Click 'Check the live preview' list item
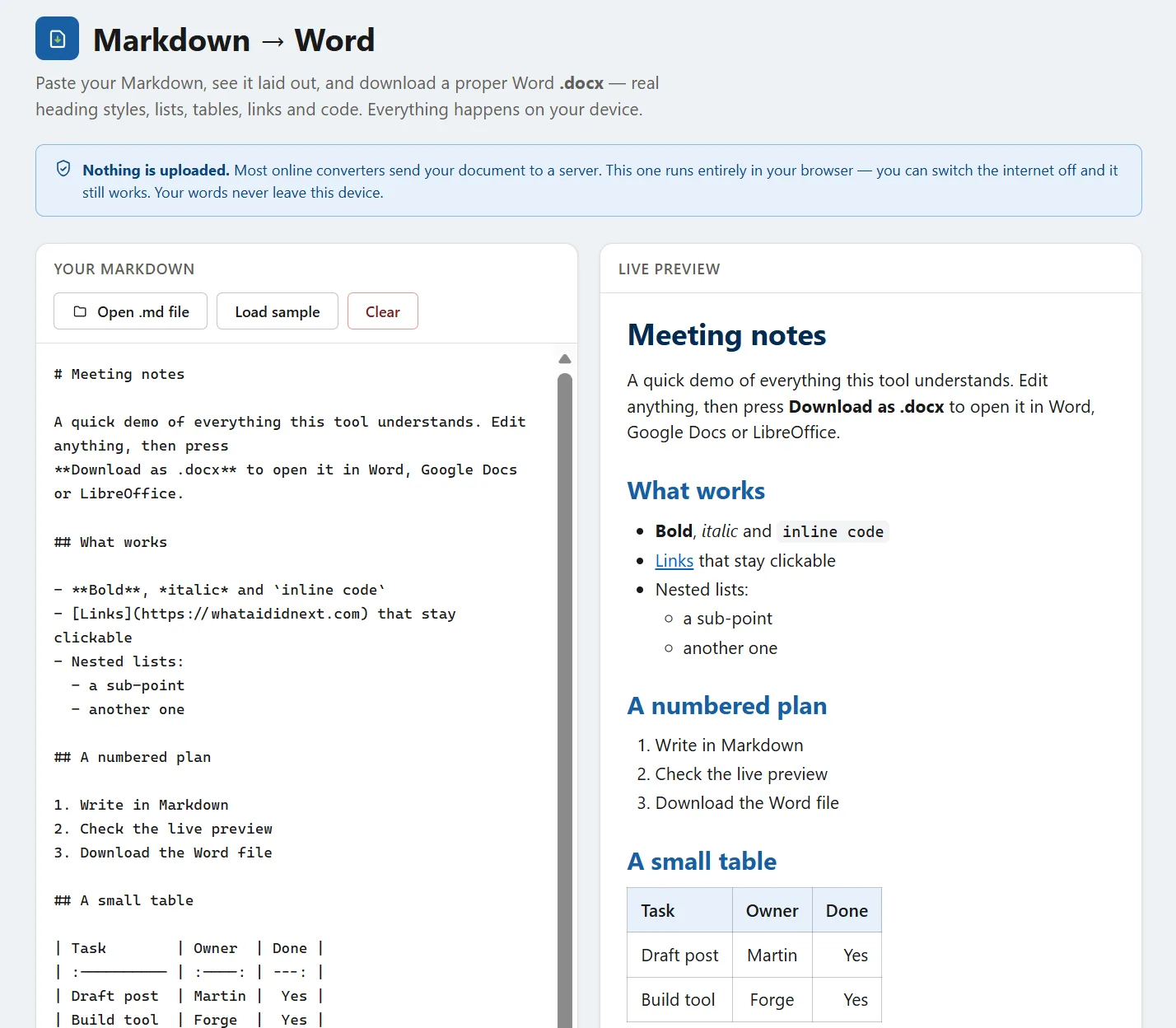The width and height of the screenshot is (1176, 1028). point(741,774)
